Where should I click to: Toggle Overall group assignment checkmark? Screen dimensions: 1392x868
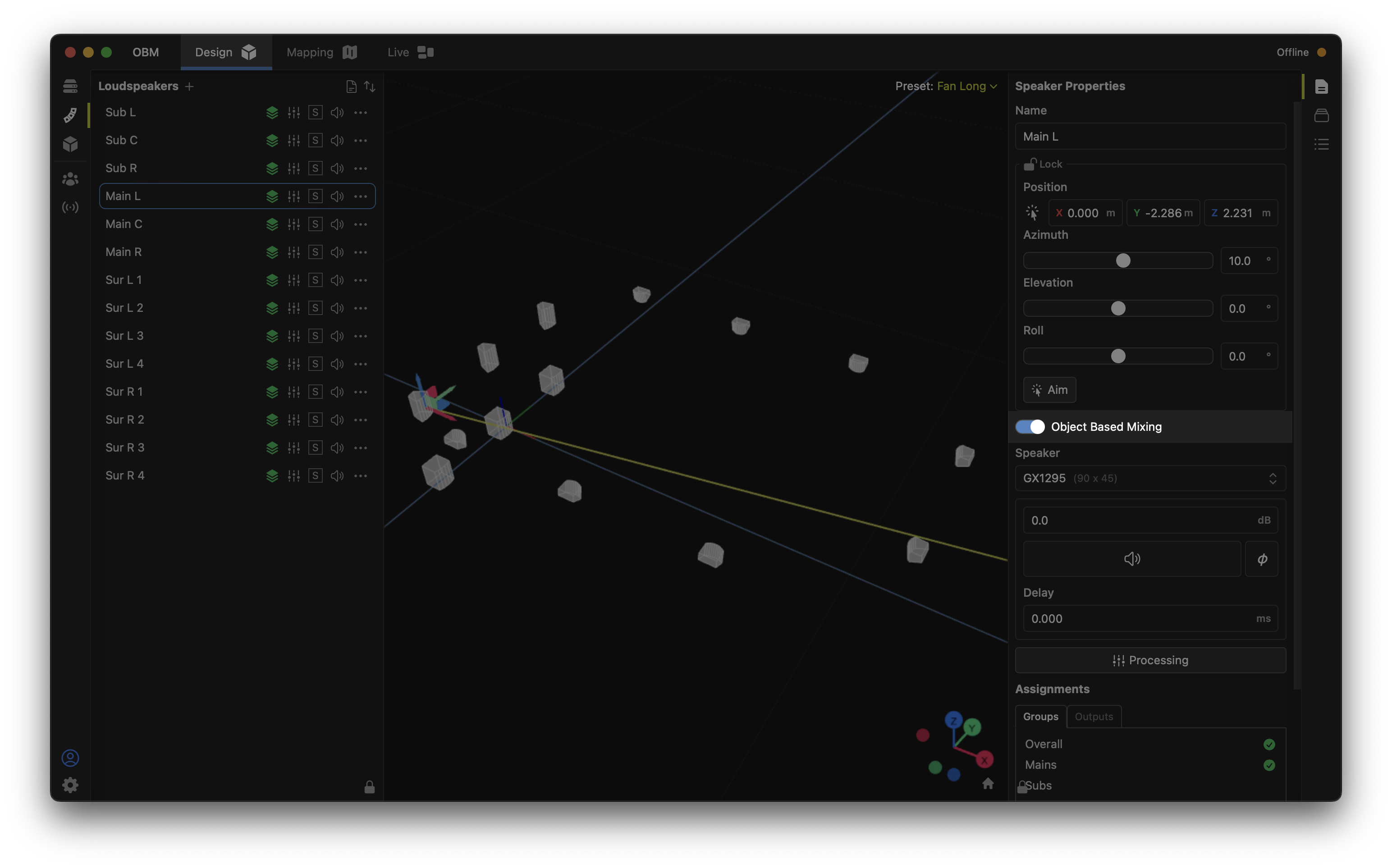1268,744
